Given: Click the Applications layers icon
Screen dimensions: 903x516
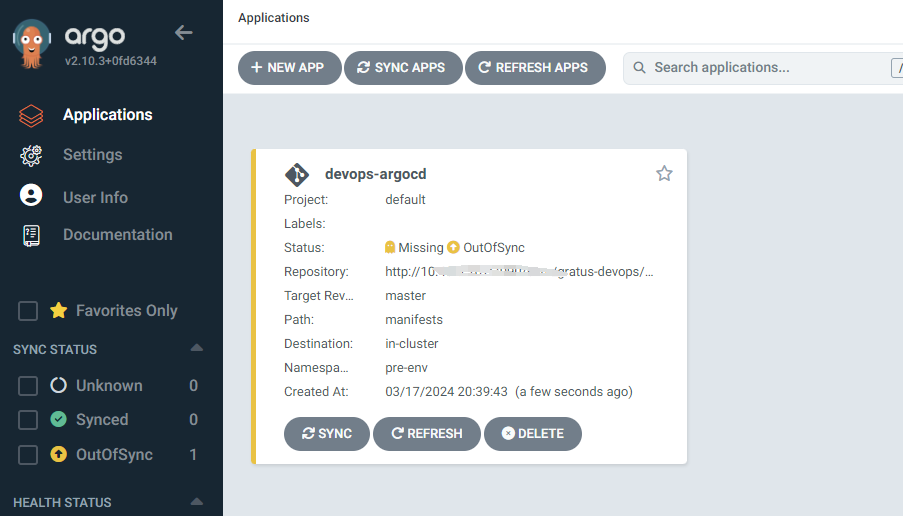Looking at the screenshot, I should click(31, 116).
